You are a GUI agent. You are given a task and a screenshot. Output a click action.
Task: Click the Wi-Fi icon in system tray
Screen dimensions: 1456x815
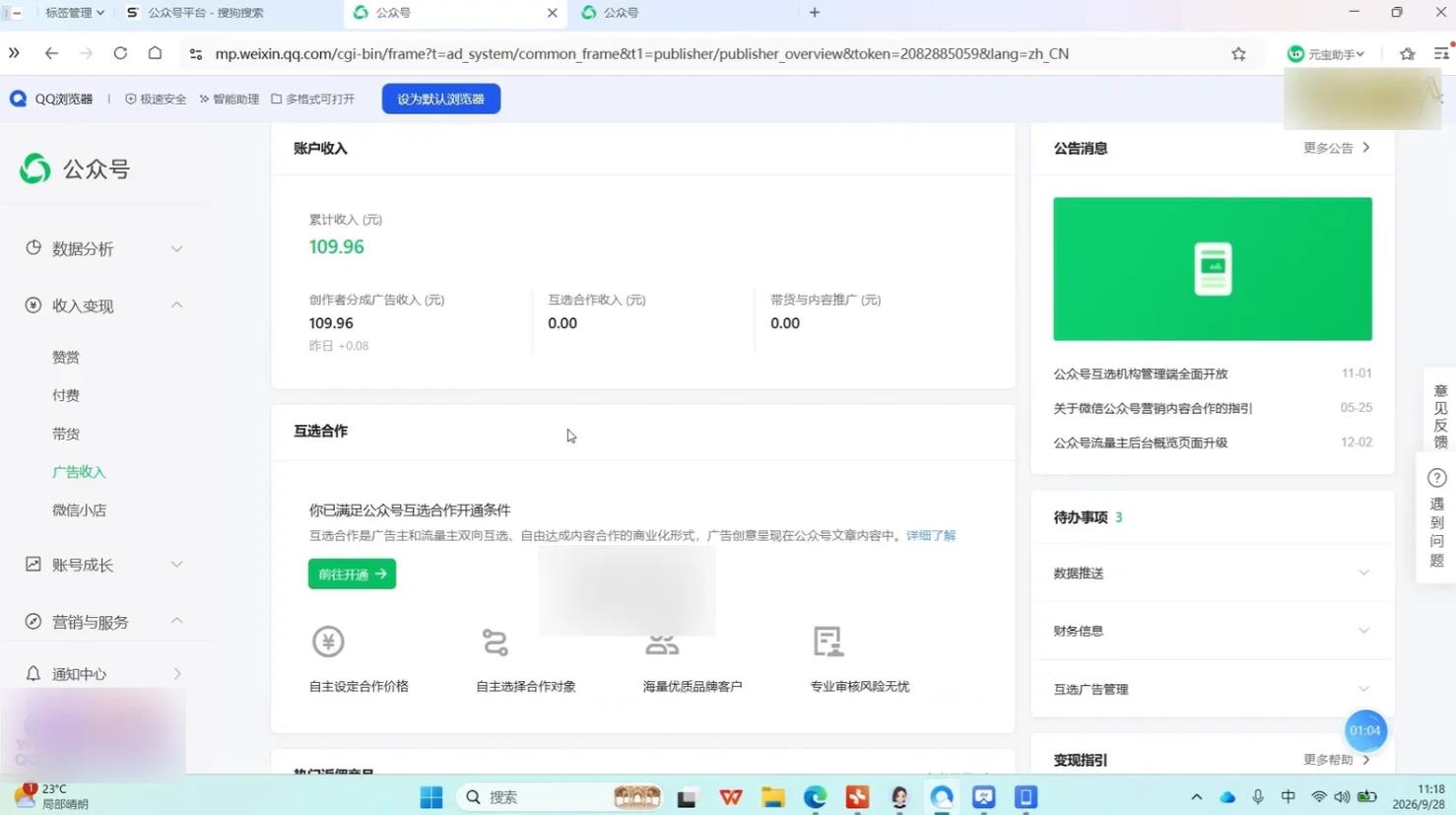click(1318, 797)
